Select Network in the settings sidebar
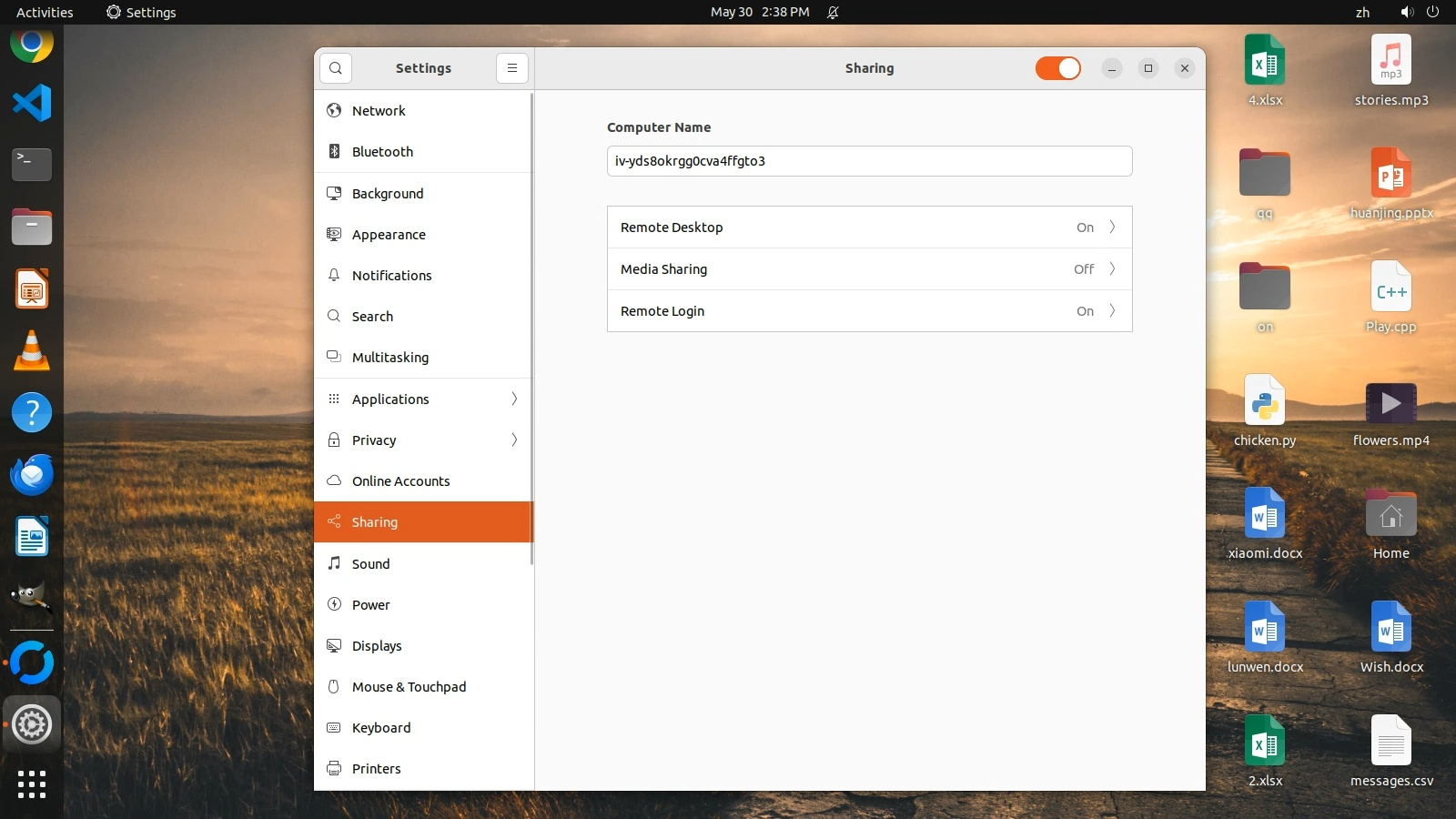 [x=379, y=110]
